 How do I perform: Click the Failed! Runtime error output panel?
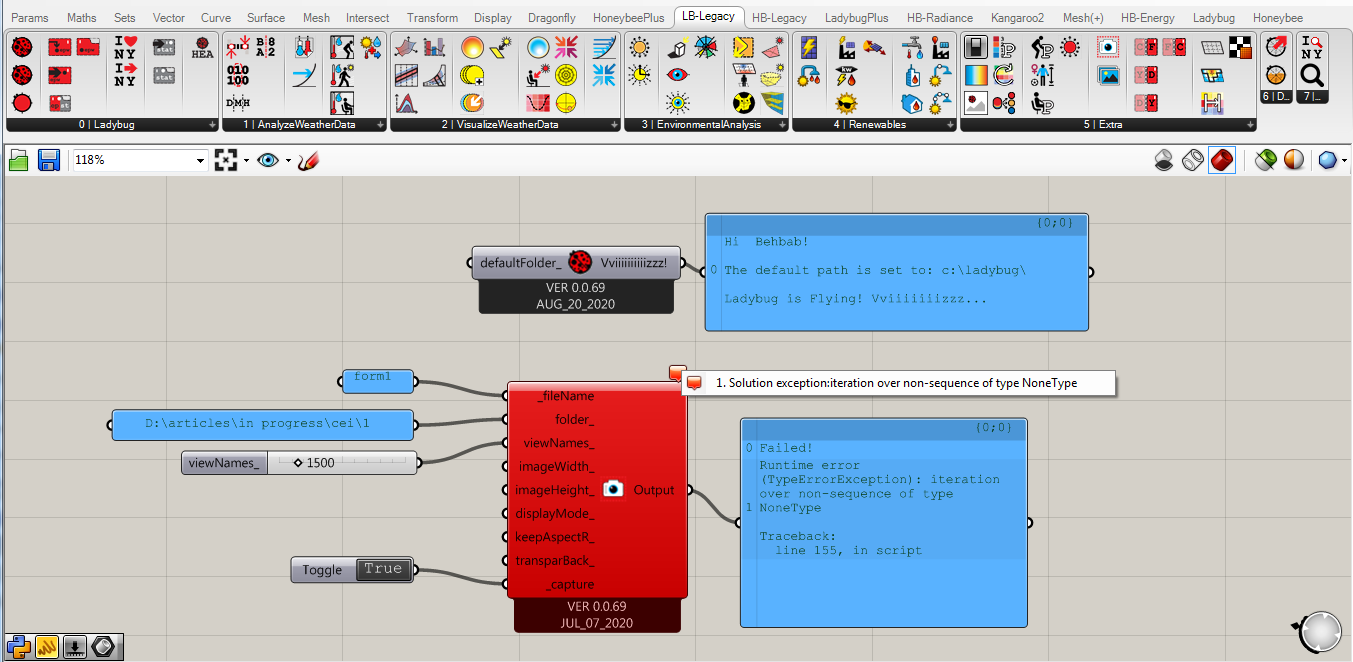(884, 523)
